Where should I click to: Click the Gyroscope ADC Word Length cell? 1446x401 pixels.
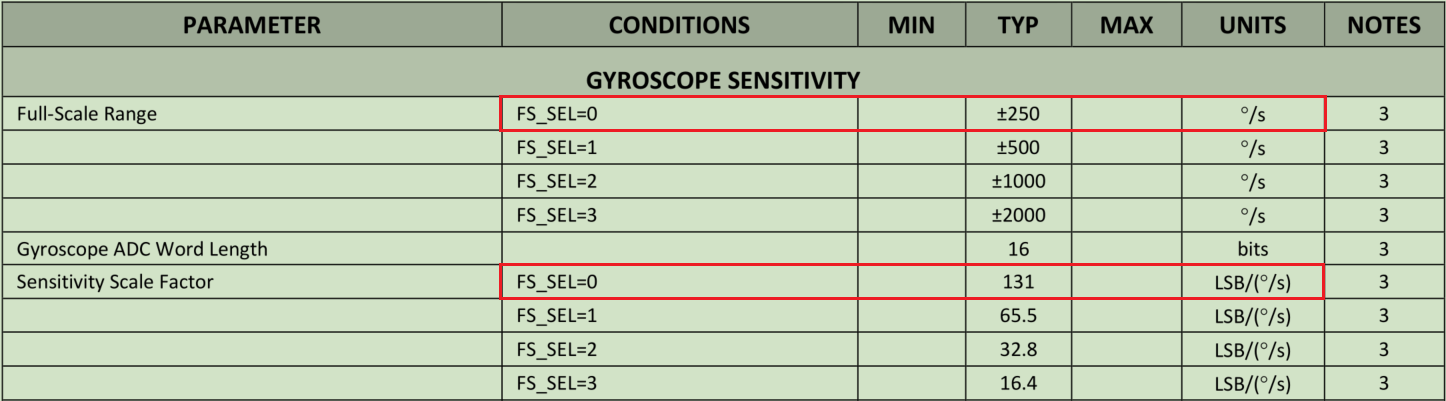point(142,249)
